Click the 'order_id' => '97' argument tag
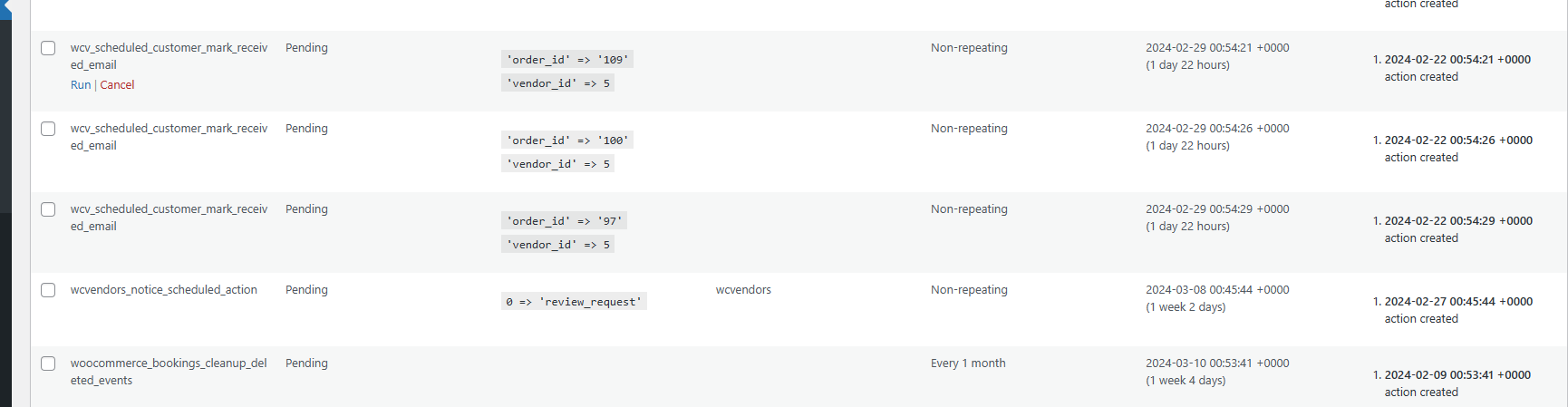 (x=564, y=221)
